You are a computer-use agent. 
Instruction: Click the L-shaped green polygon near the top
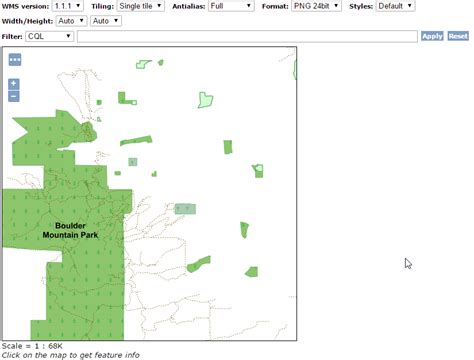pyautogui.click(x=124, y=99)
